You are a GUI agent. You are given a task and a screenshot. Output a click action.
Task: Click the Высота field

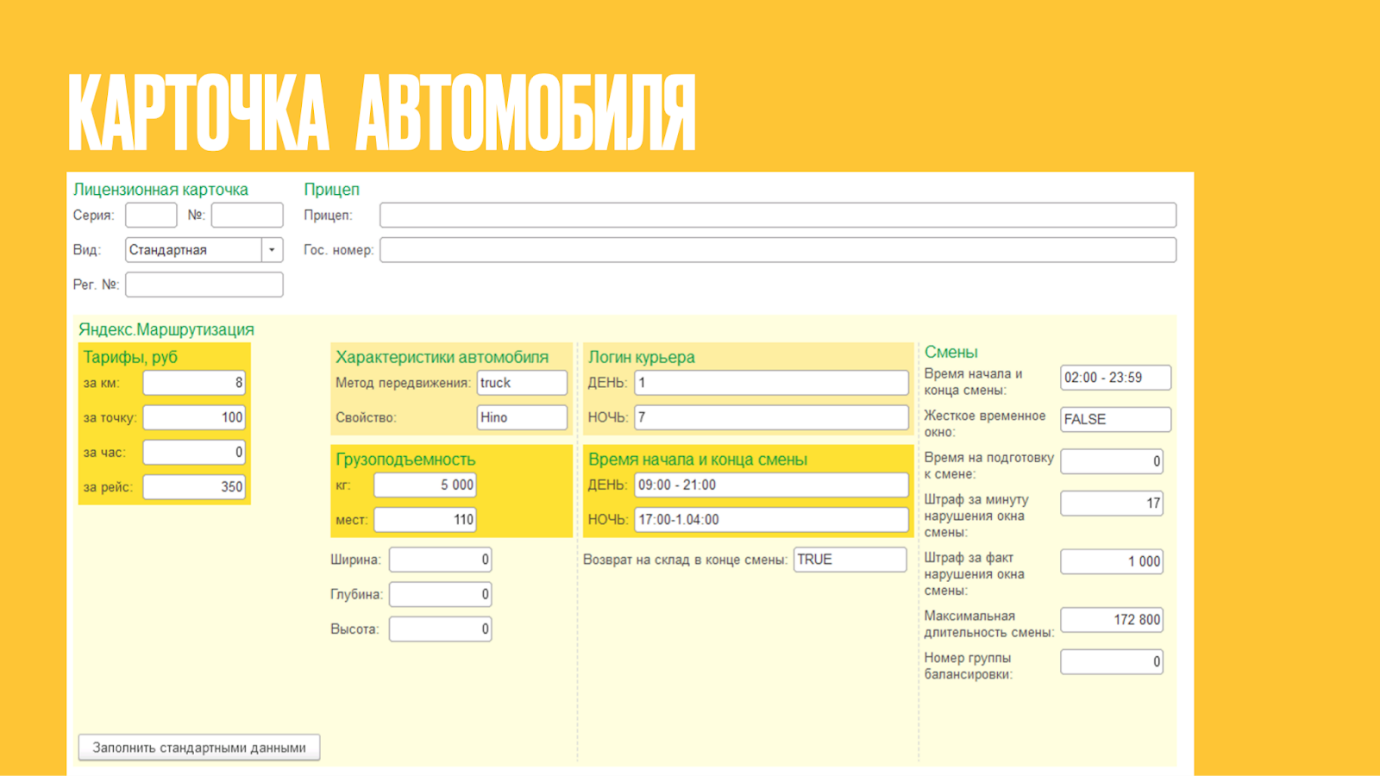440,629
